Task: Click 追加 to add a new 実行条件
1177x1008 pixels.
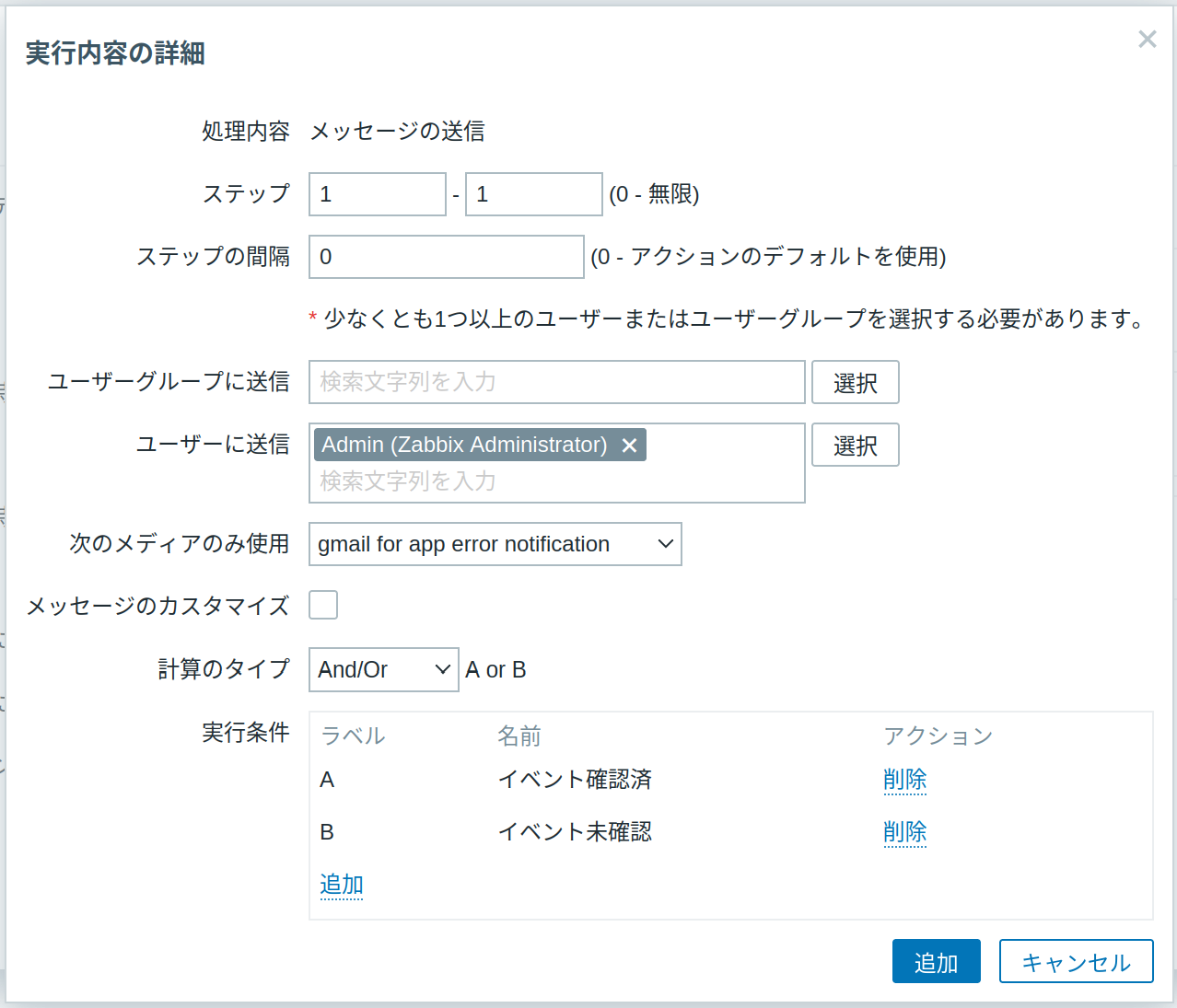Action: (341, 884)
